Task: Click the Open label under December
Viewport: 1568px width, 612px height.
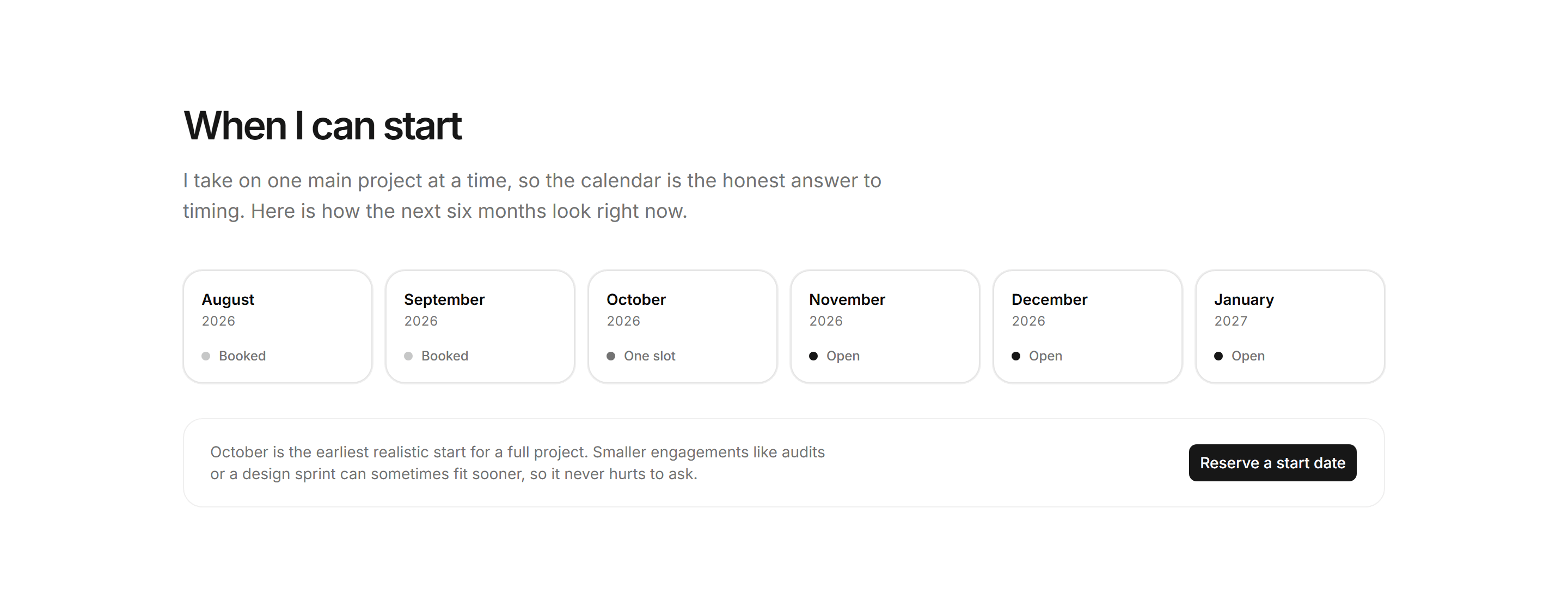Action: (x=1045, y=356)
